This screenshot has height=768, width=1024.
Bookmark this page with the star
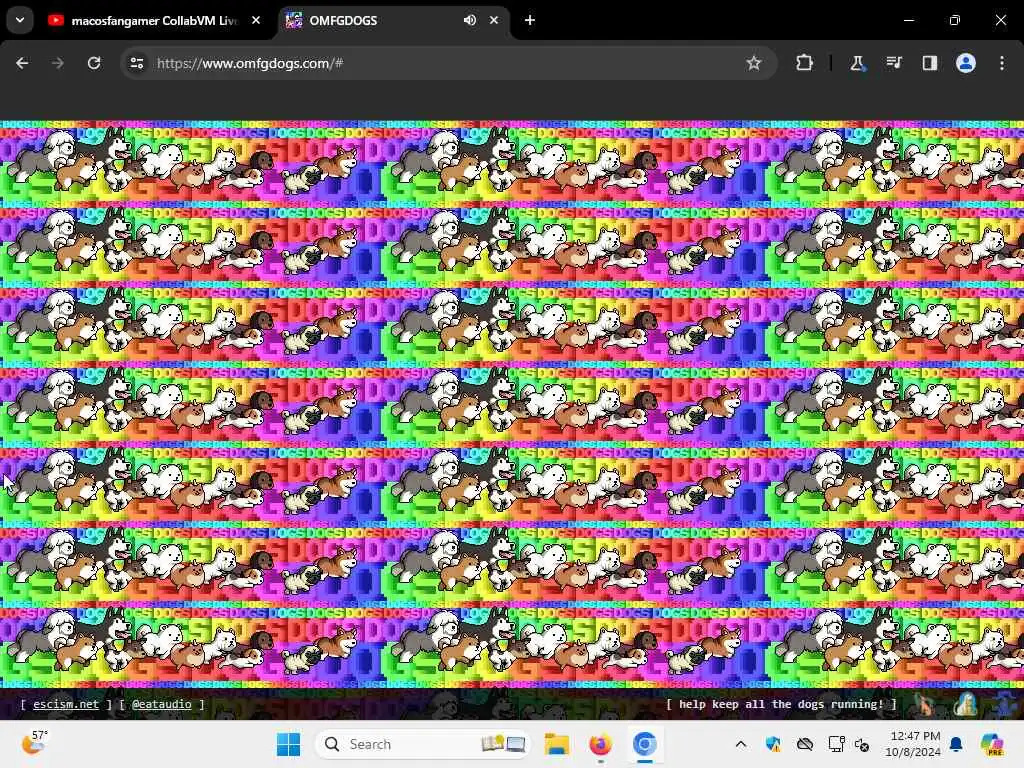754,63
